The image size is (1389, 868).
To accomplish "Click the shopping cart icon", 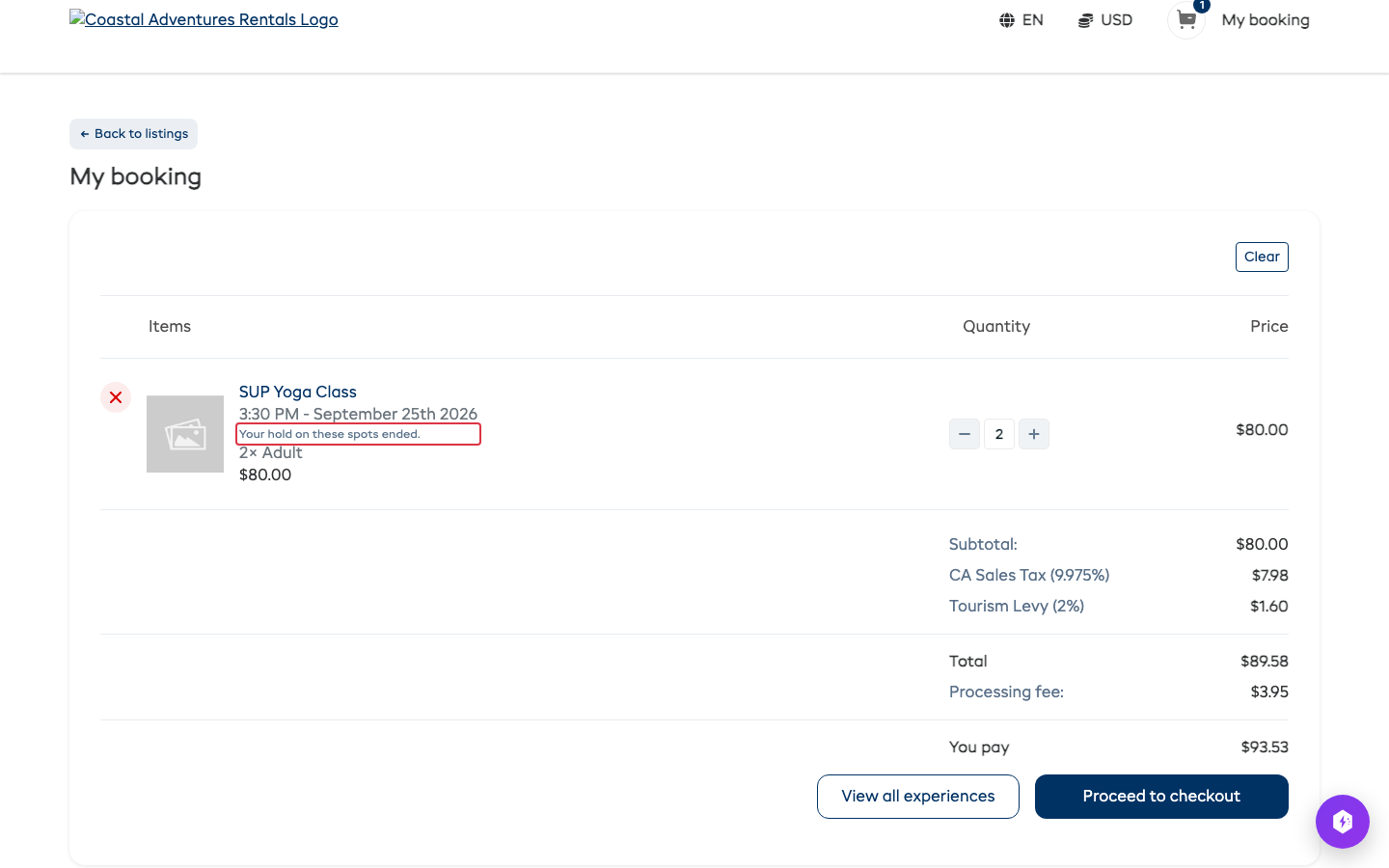I will 1186,20.
